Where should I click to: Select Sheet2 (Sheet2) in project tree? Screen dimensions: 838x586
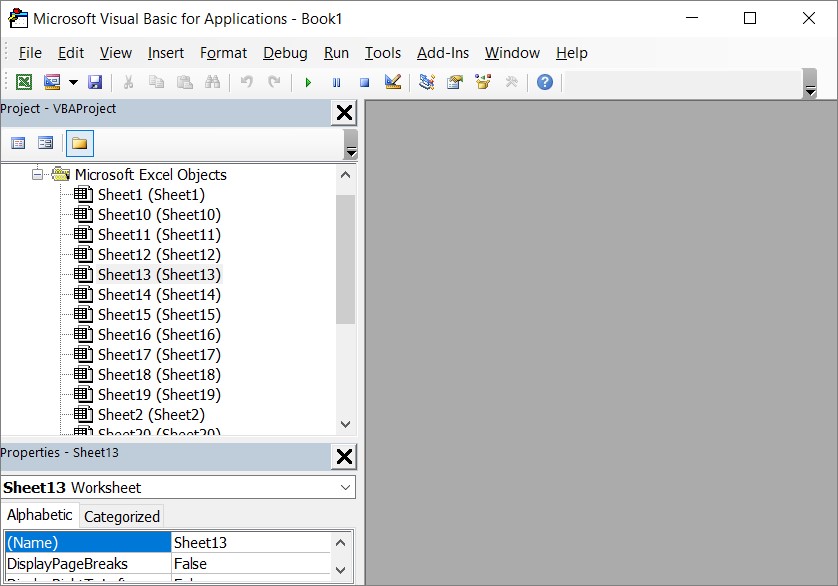pyautogui.click(x=151, y=414)
